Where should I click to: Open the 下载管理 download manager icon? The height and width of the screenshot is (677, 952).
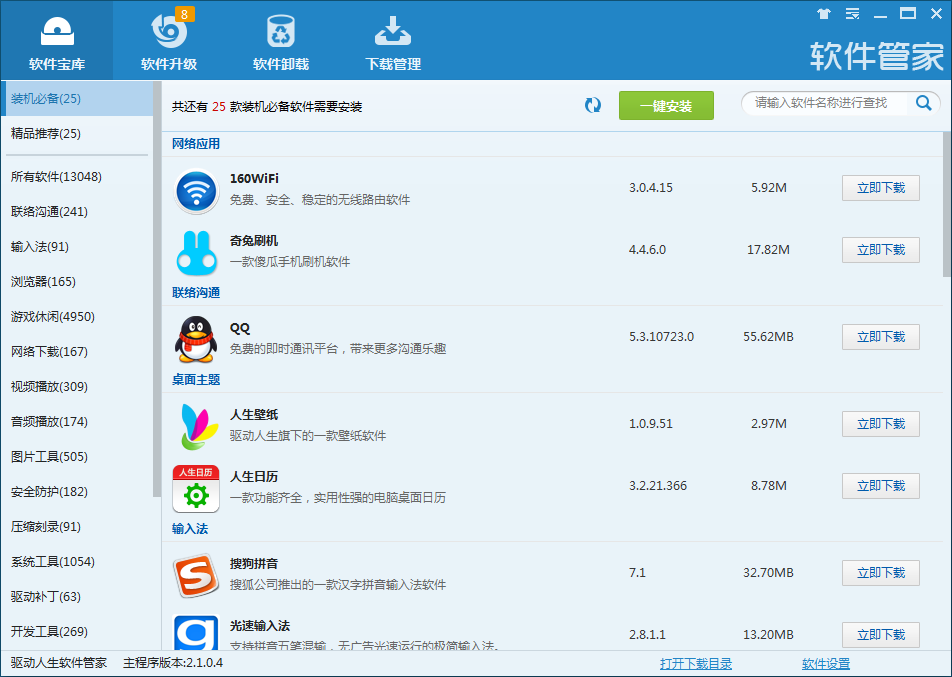(x=391, y=32)
